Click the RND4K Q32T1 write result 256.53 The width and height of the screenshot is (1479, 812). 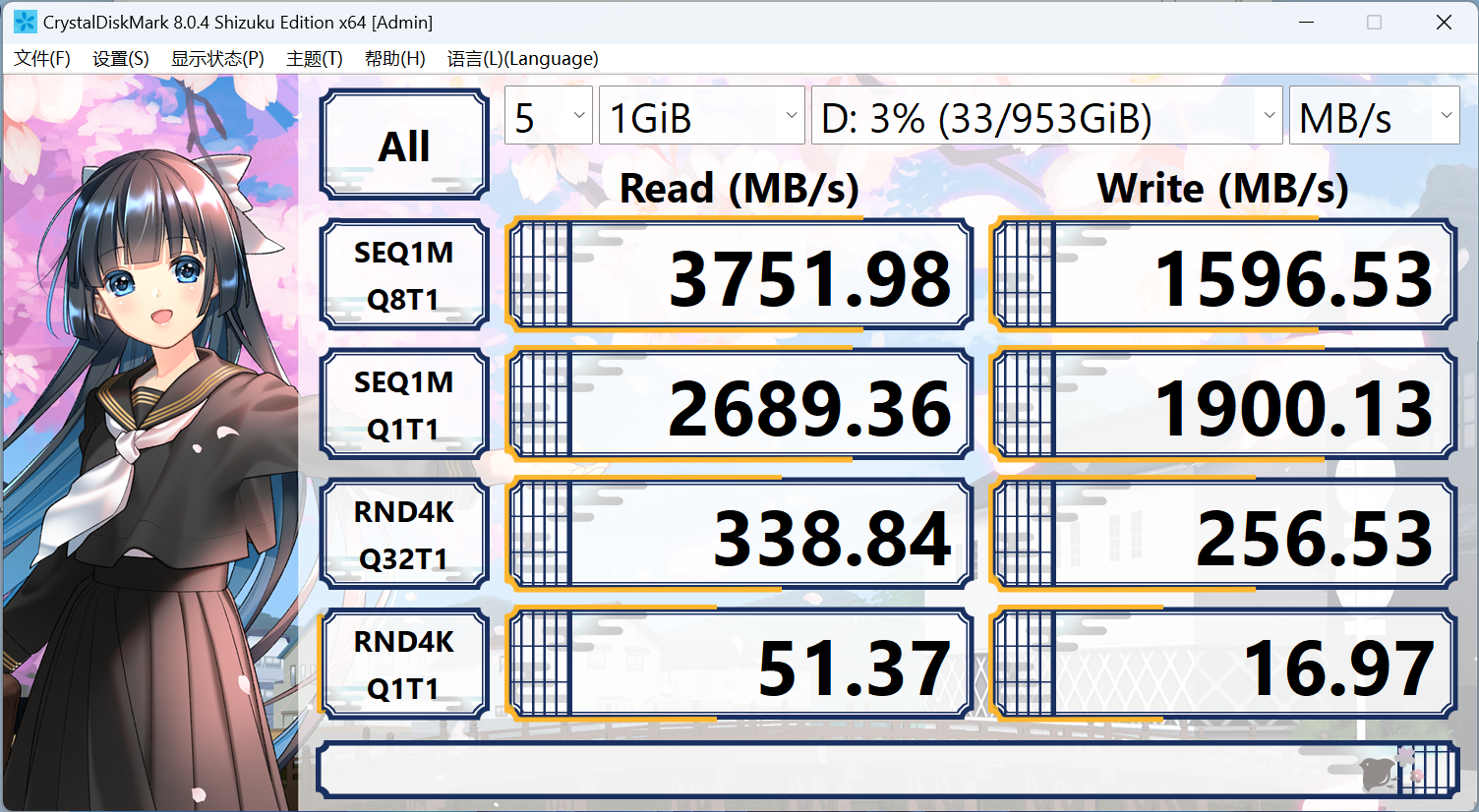click(x=1223, y=535)
